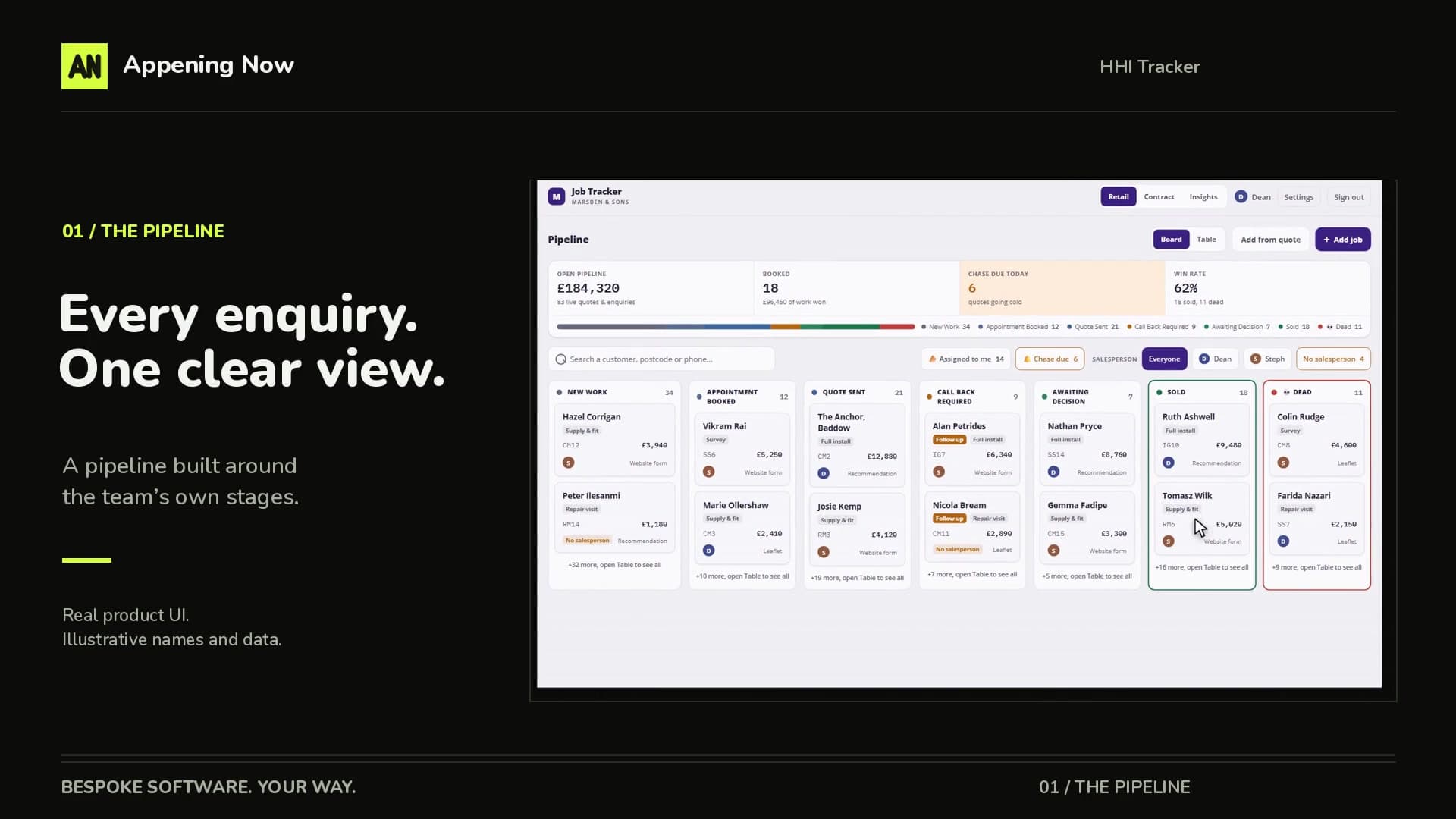Click the S avatar on Vikram Rai's card
1456x819 pixels.
(709, 472)
